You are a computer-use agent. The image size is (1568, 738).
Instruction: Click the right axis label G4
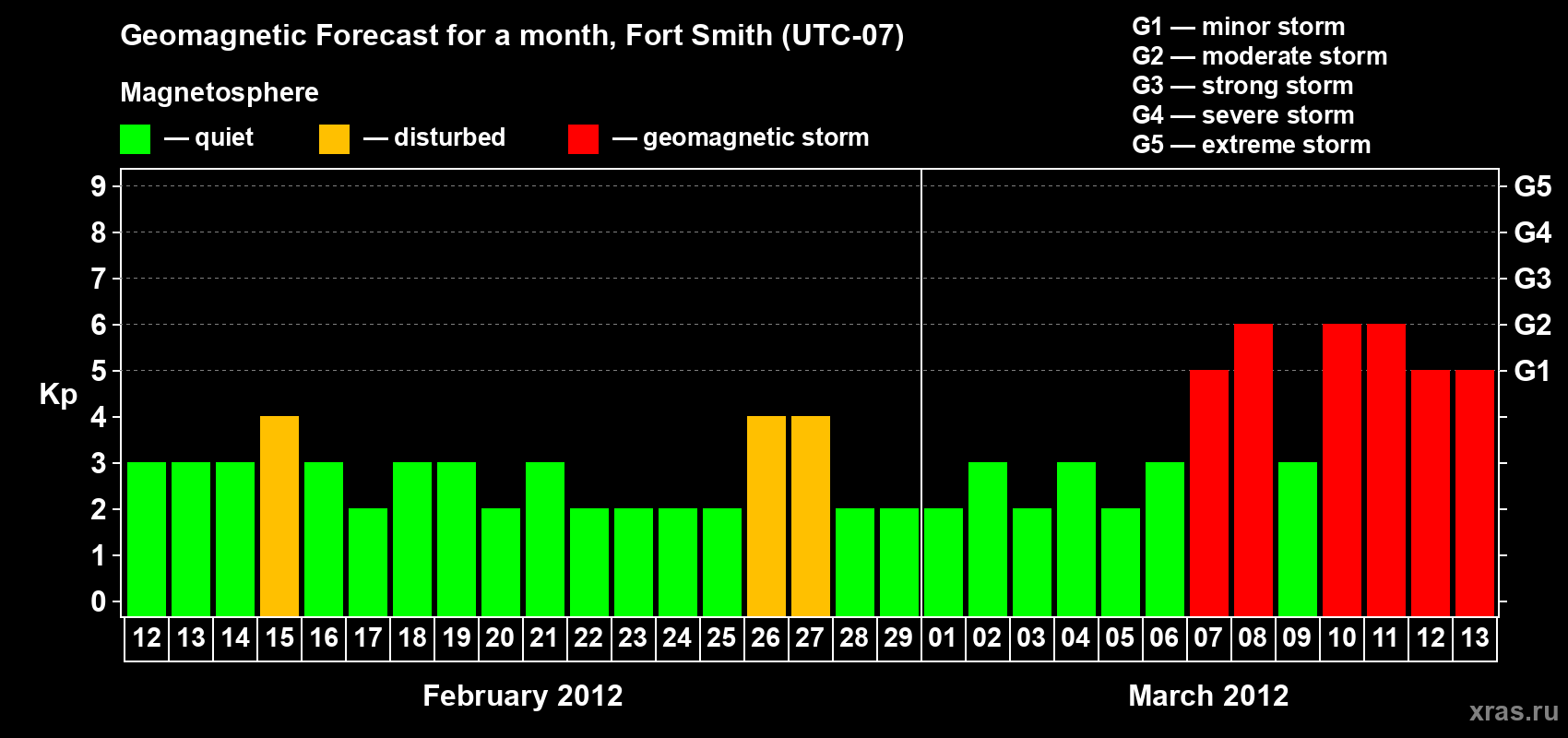point(1533,232)
